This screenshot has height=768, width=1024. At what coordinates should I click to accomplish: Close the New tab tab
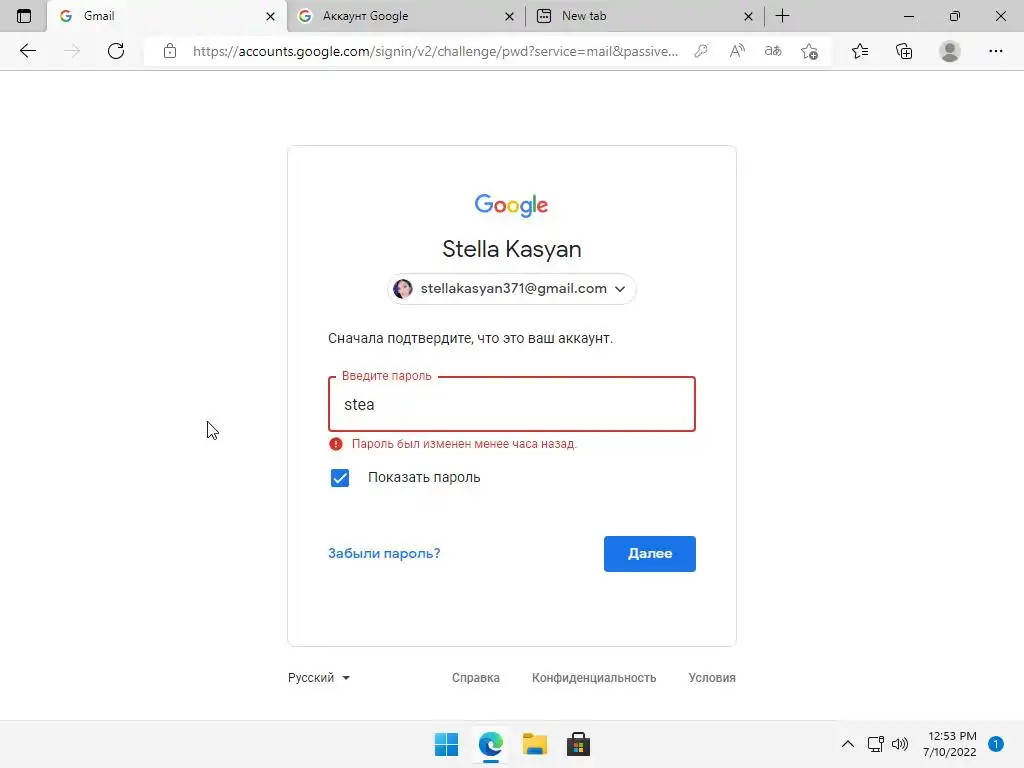[x=748, y=16]
